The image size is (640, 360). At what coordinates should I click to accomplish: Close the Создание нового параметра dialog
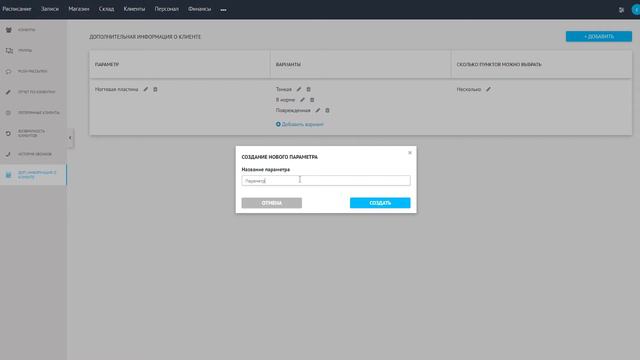(x=410, y=153)
